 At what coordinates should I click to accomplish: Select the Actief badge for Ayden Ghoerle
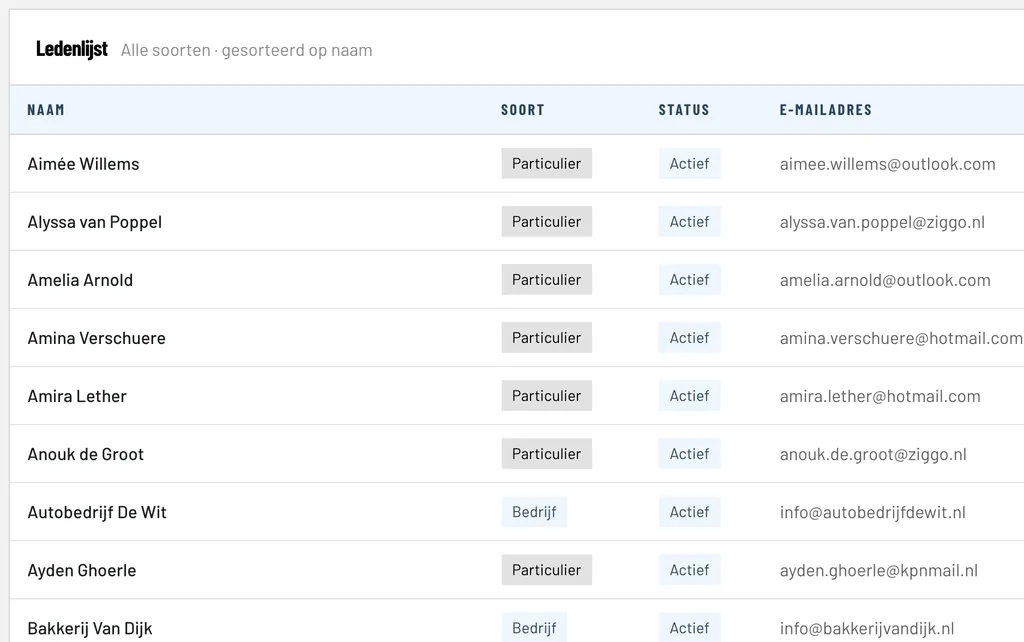[690, 570]
